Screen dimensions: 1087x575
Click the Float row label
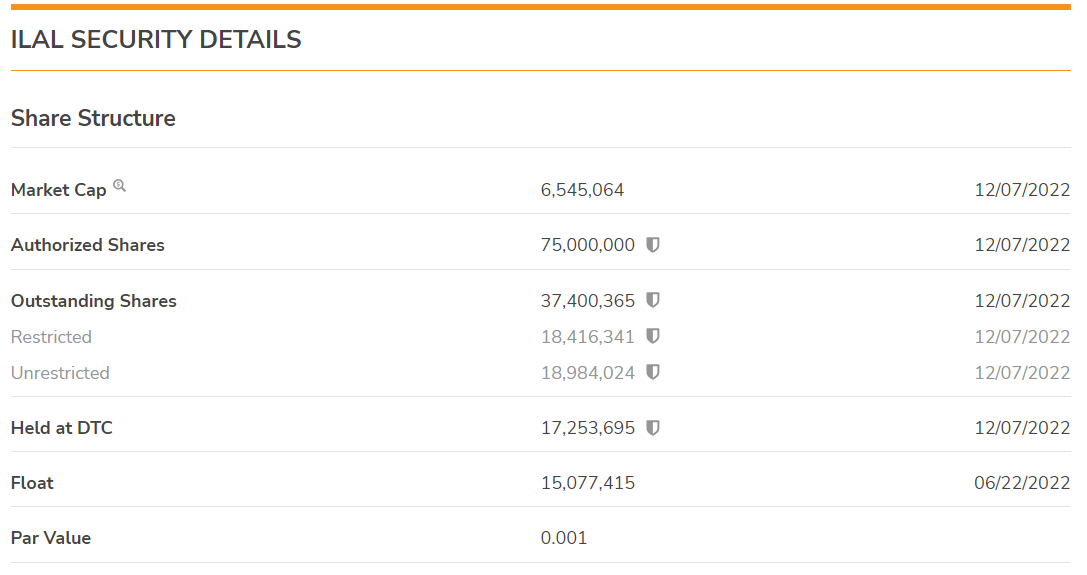click(32, 483)
